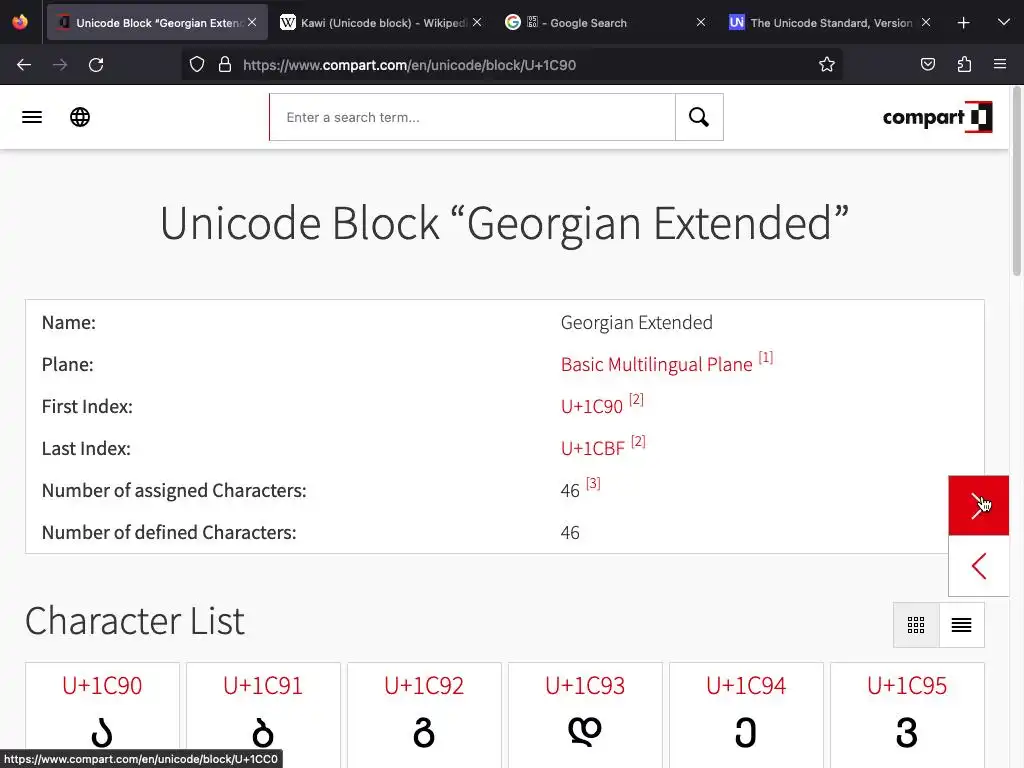The width and height of the screenshot is (1024, 768).
Task: Reload the current page
Action: pyautogui.click(x=96, y=65)
